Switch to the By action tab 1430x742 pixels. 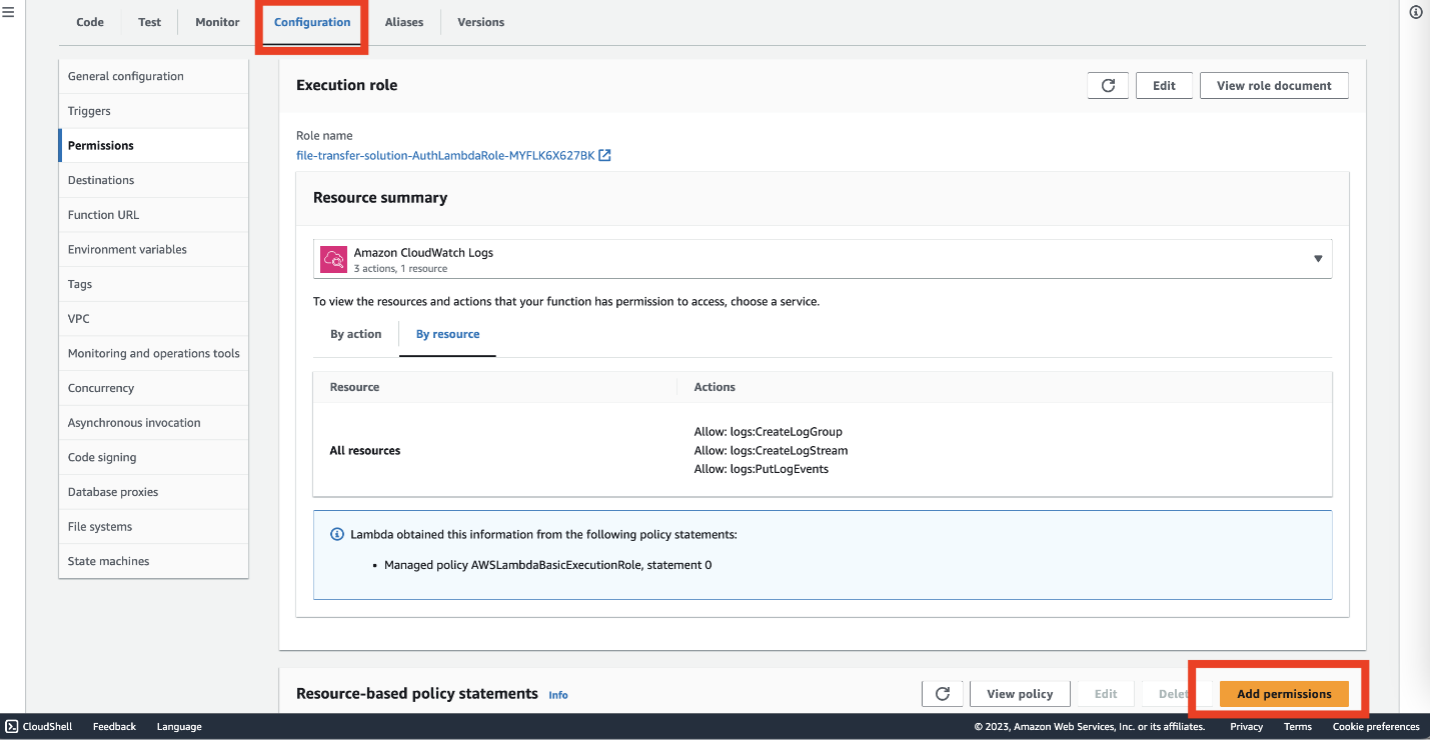(355, 333)
